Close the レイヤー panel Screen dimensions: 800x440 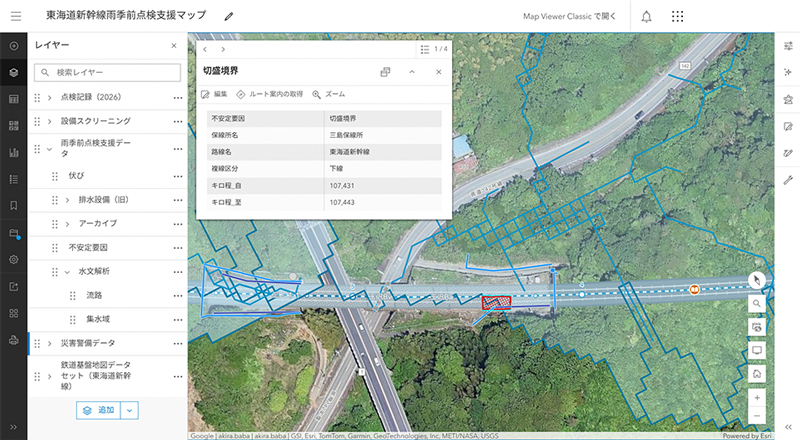174,45
